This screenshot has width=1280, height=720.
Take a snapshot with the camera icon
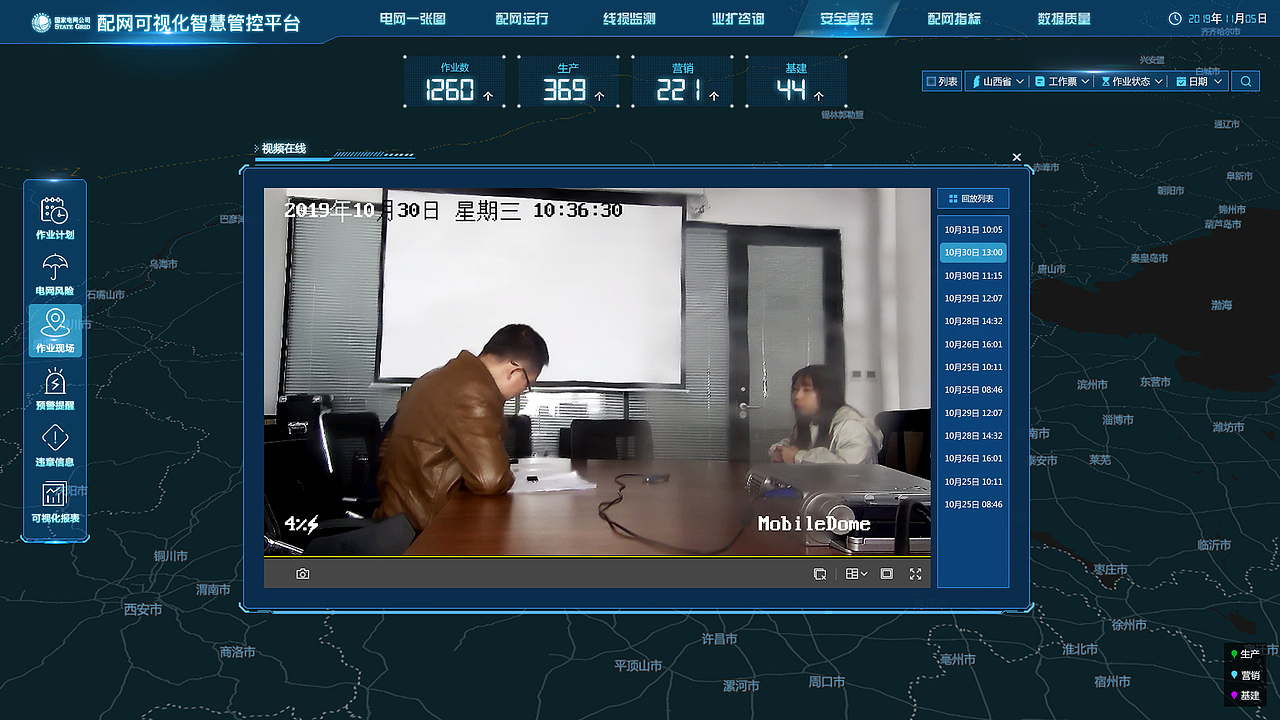303,574
